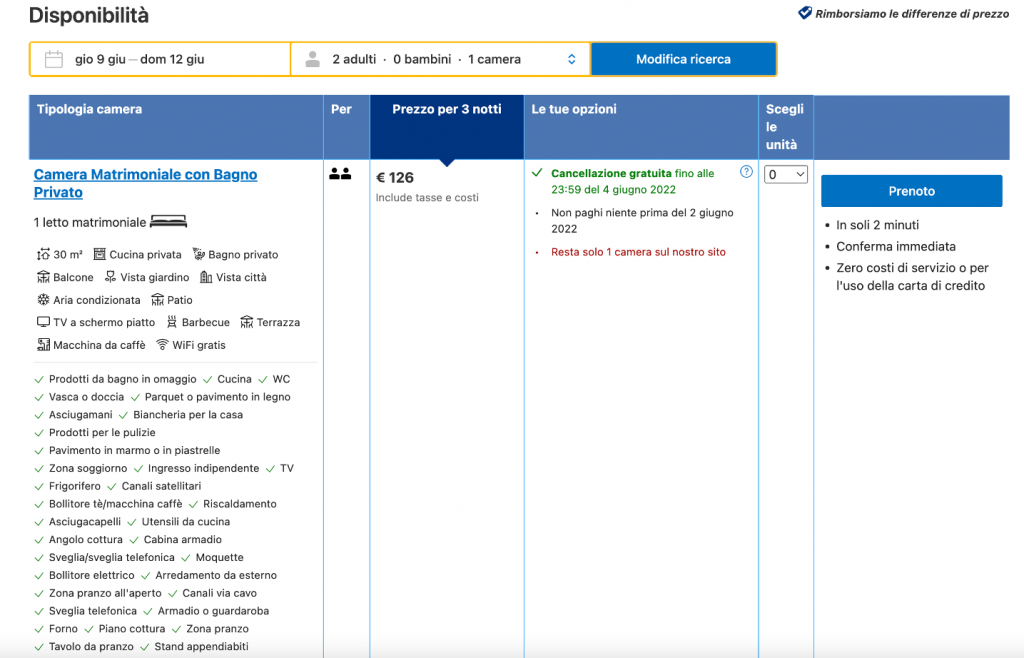1024x658 pixels.
Task: Click the help question mark icon
Action: [x=746, y=172]
